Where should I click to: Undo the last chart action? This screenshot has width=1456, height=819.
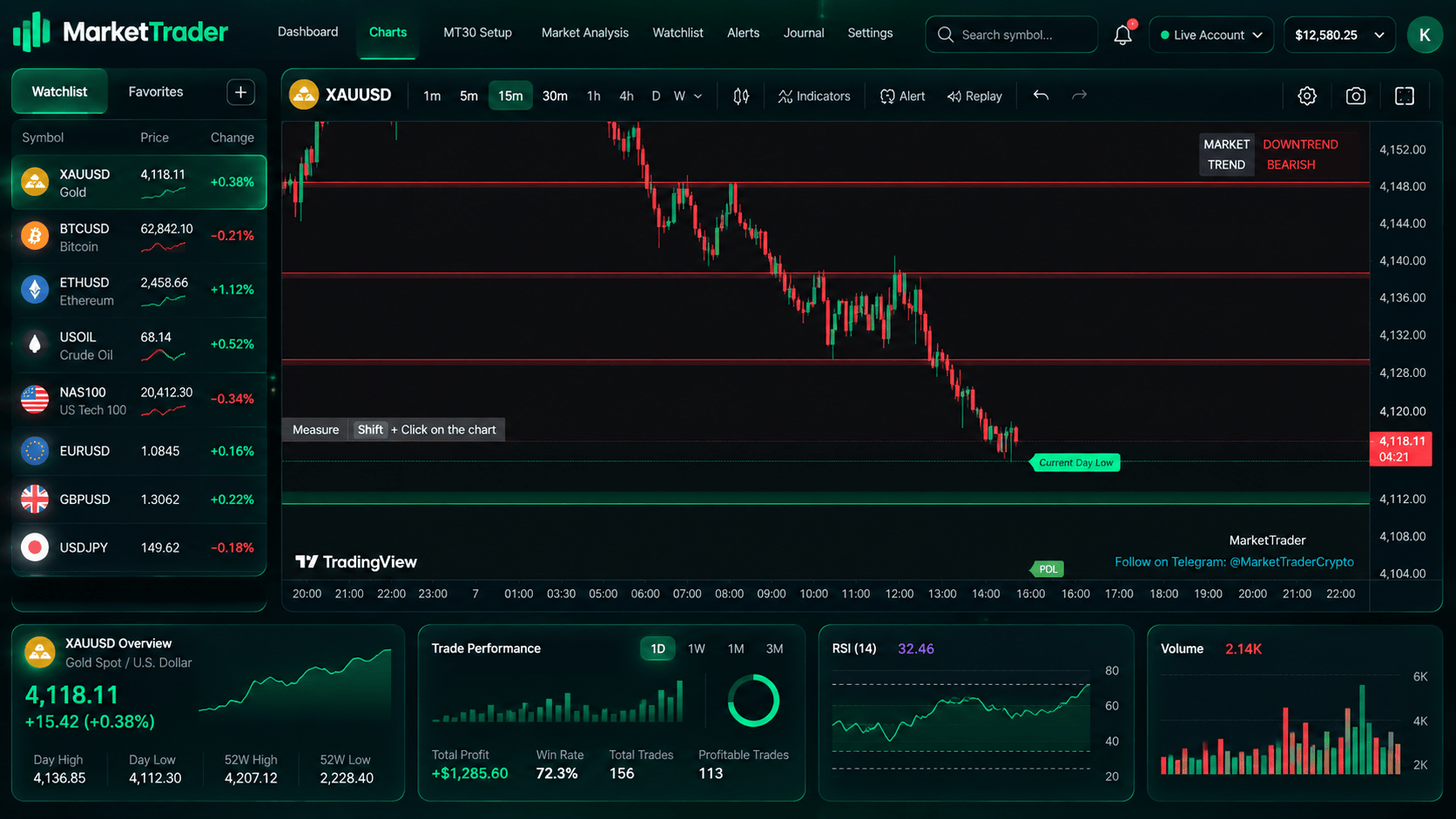pos(1041,95)
